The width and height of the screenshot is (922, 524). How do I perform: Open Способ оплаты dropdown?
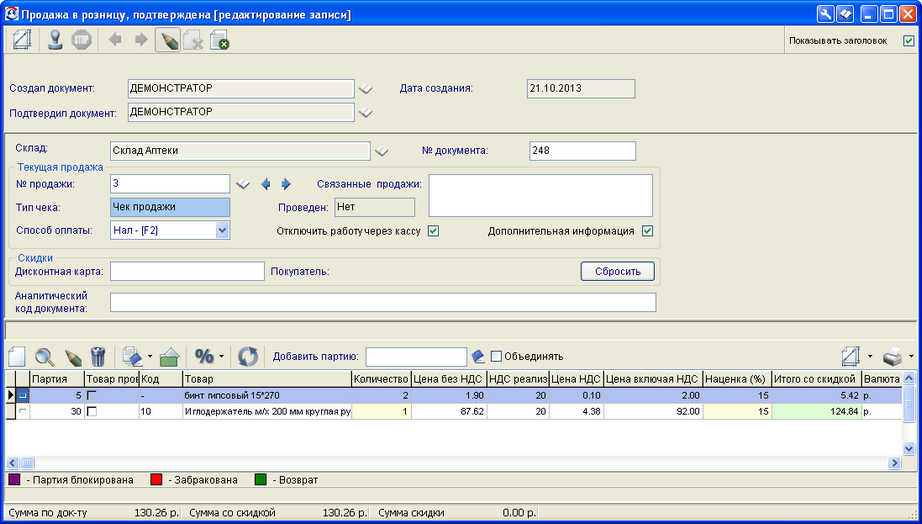(222, 231)
